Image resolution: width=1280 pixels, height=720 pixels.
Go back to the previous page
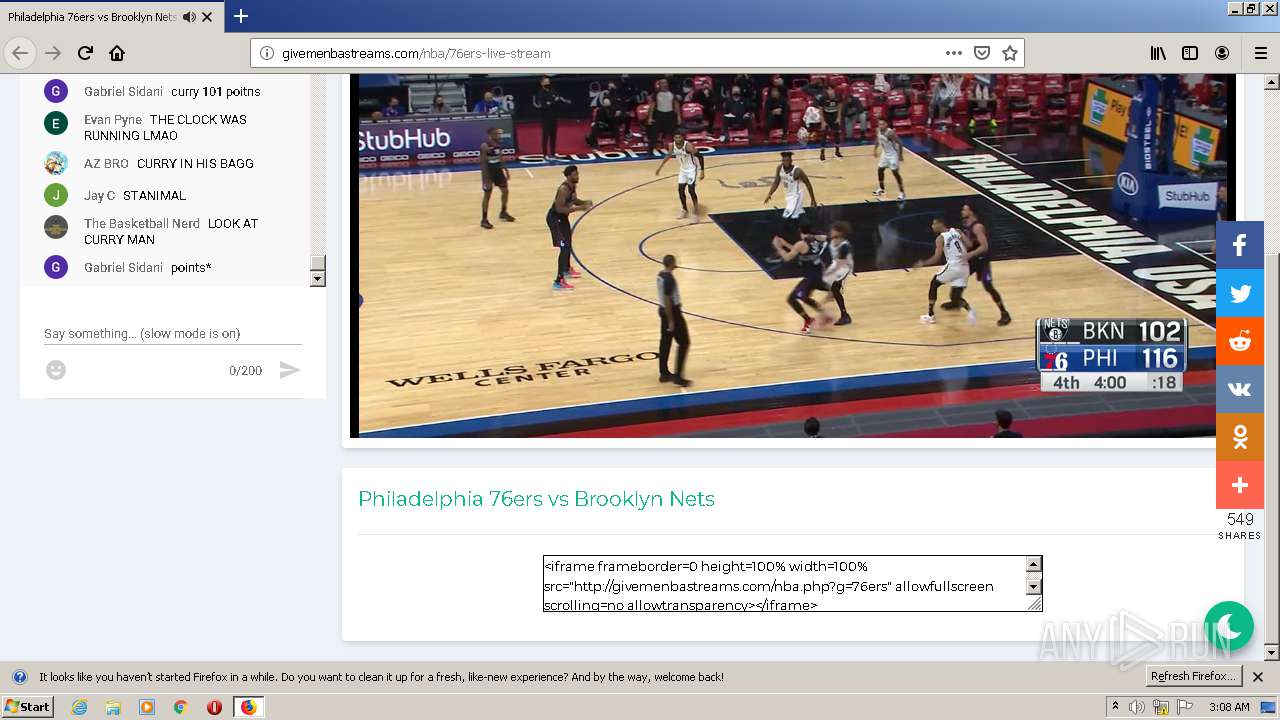click(20, 53)
